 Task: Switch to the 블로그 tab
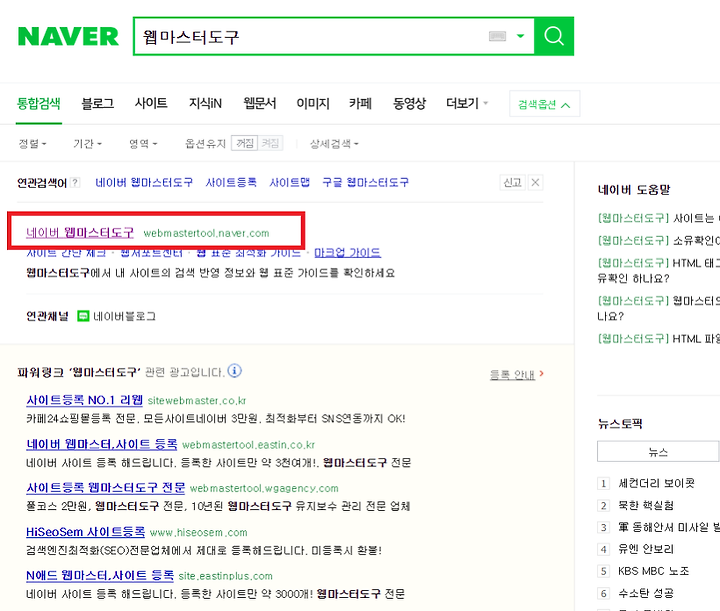point(97,104)
